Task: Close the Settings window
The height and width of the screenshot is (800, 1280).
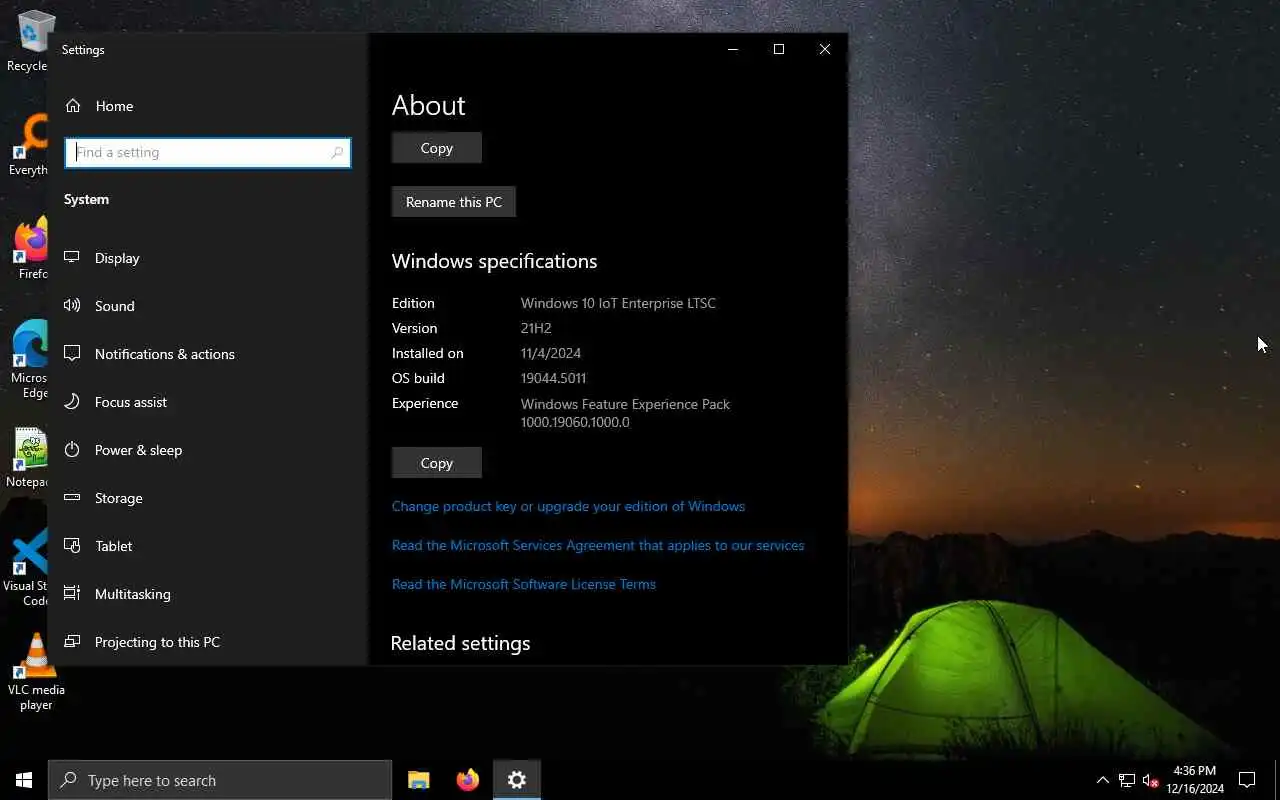Action: (825, 49)
